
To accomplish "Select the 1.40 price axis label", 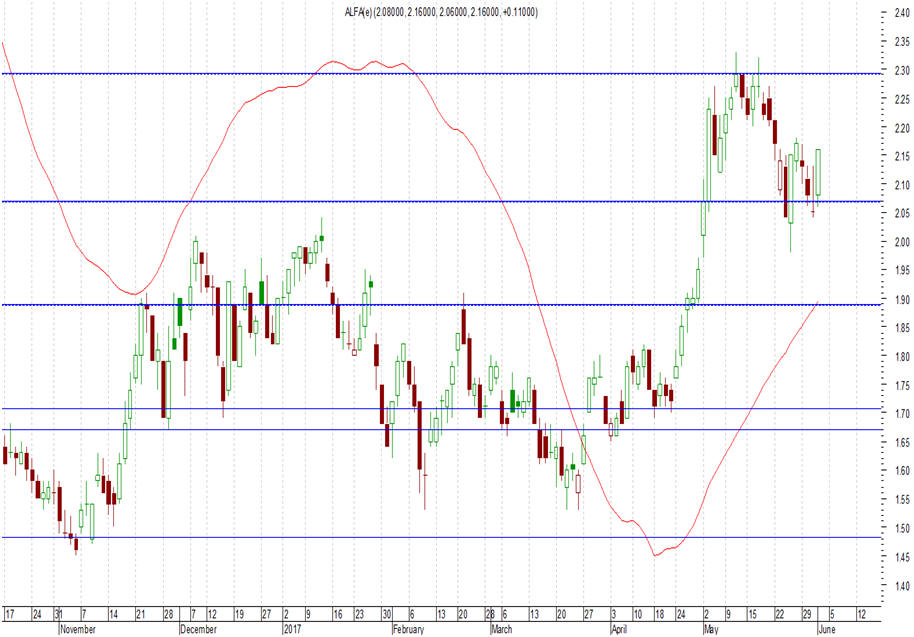I will [902, 586].
